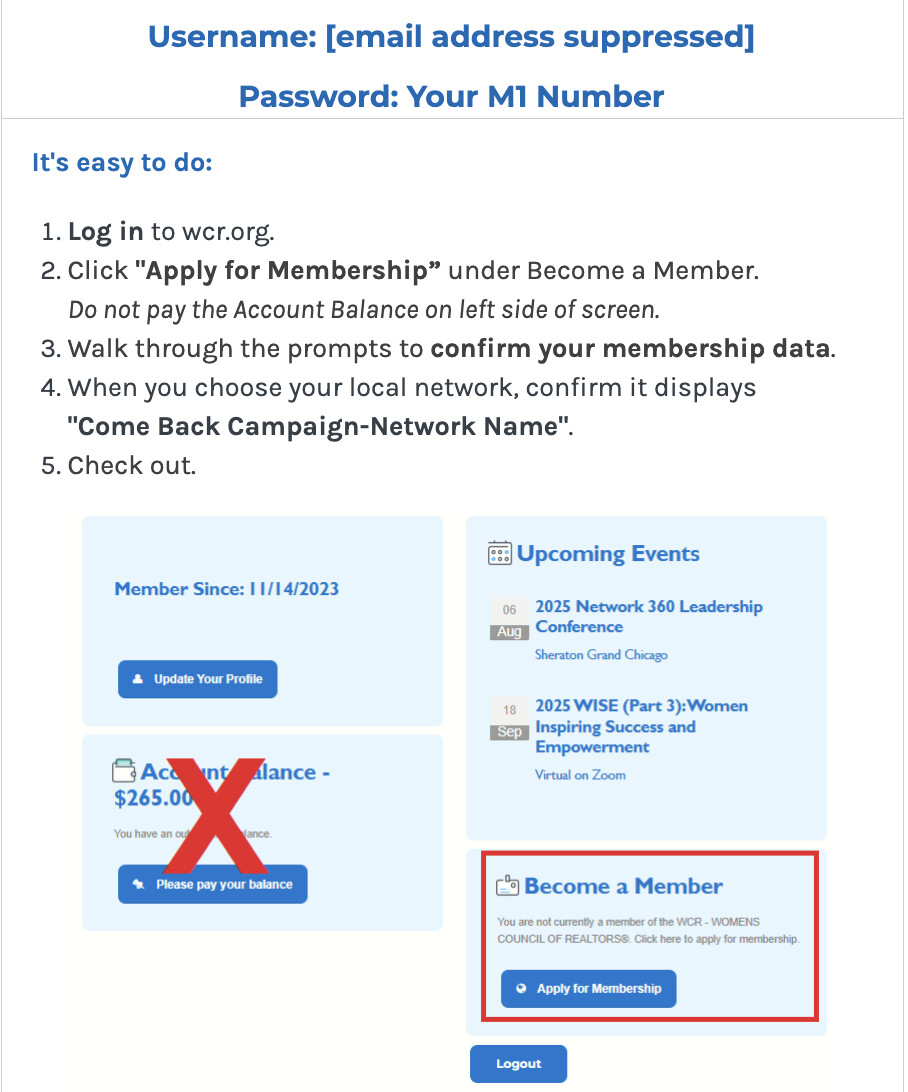The height and width of the screenshot is (1092, 908).
Task: Click the wallet icon next to Account Balance
Action: coord(124,771)
